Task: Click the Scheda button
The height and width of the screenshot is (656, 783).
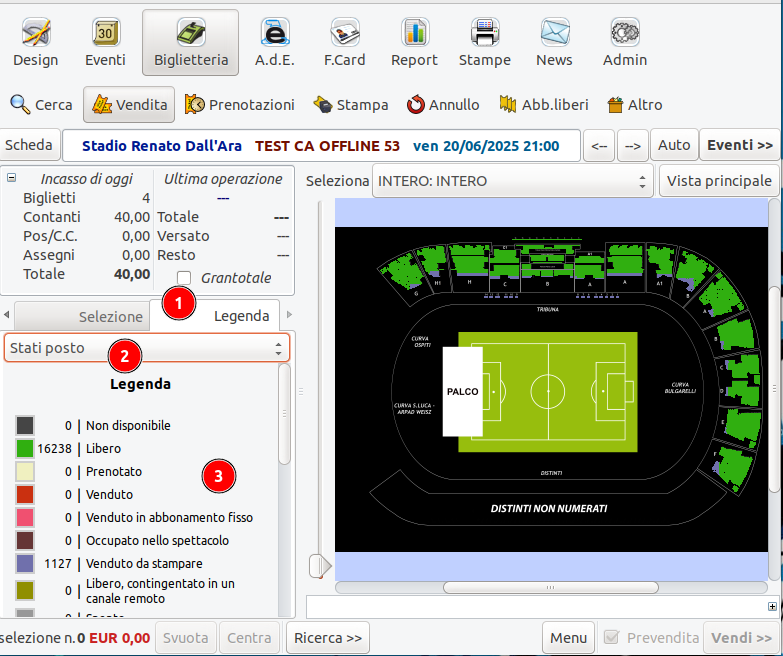Action: [x=29, y=145]
